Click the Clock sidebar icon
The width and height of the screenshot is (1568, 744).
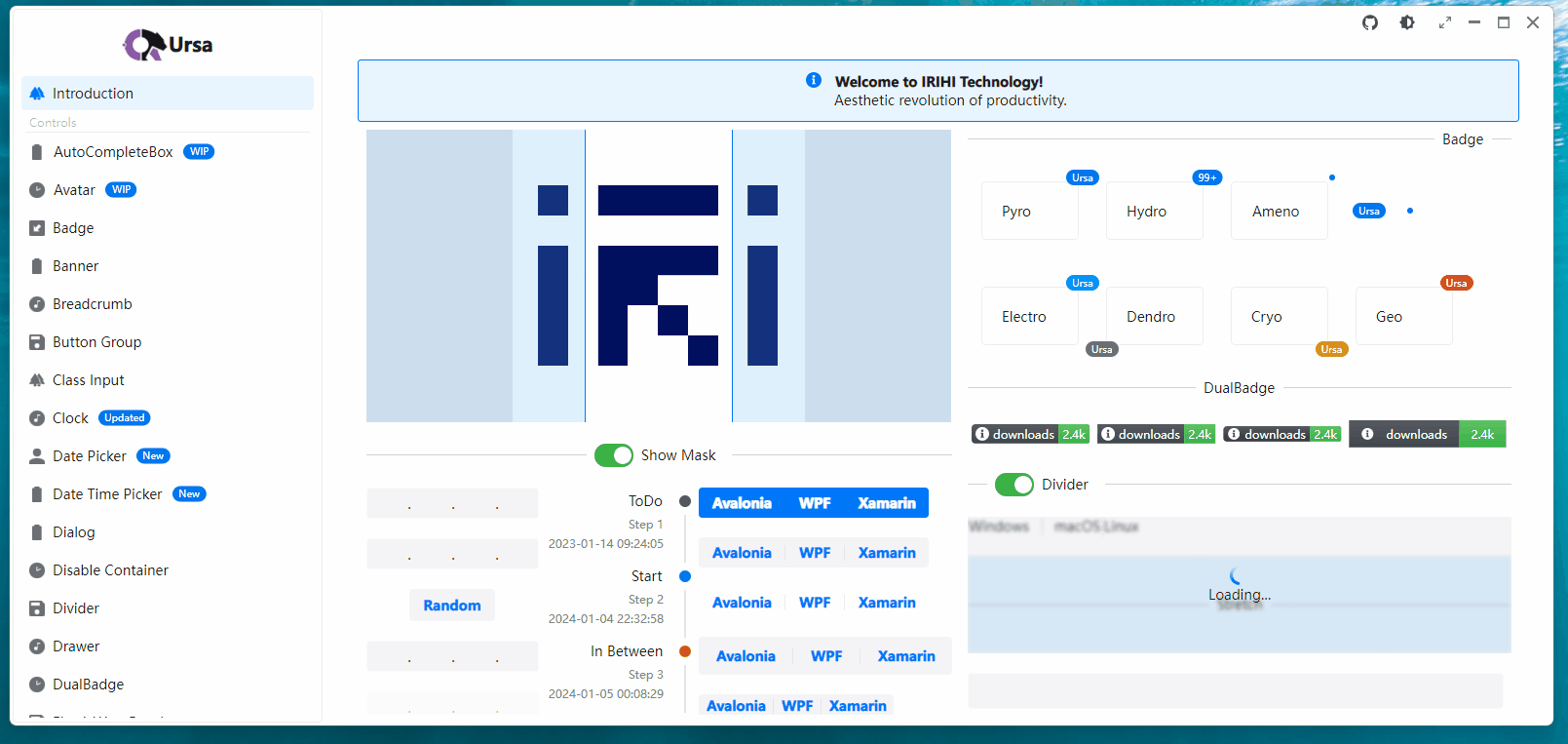point(37,418)
